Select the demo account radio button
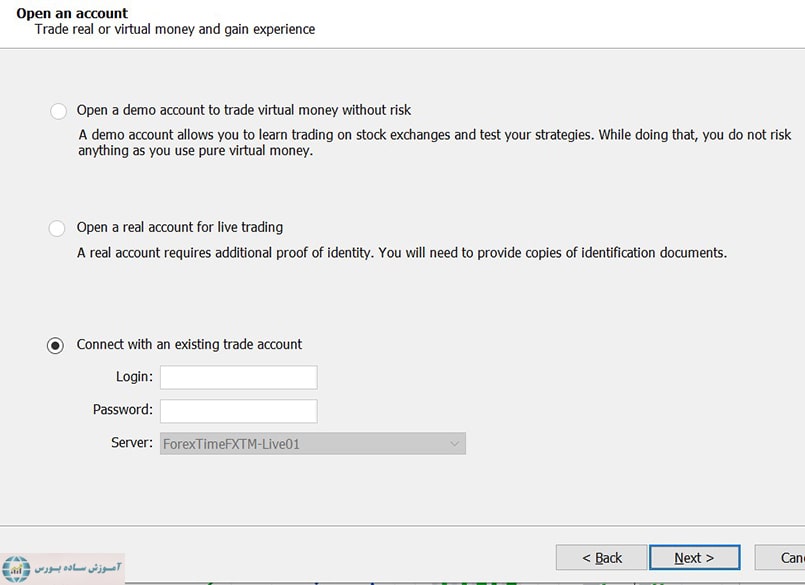 [x=58, y=111]
